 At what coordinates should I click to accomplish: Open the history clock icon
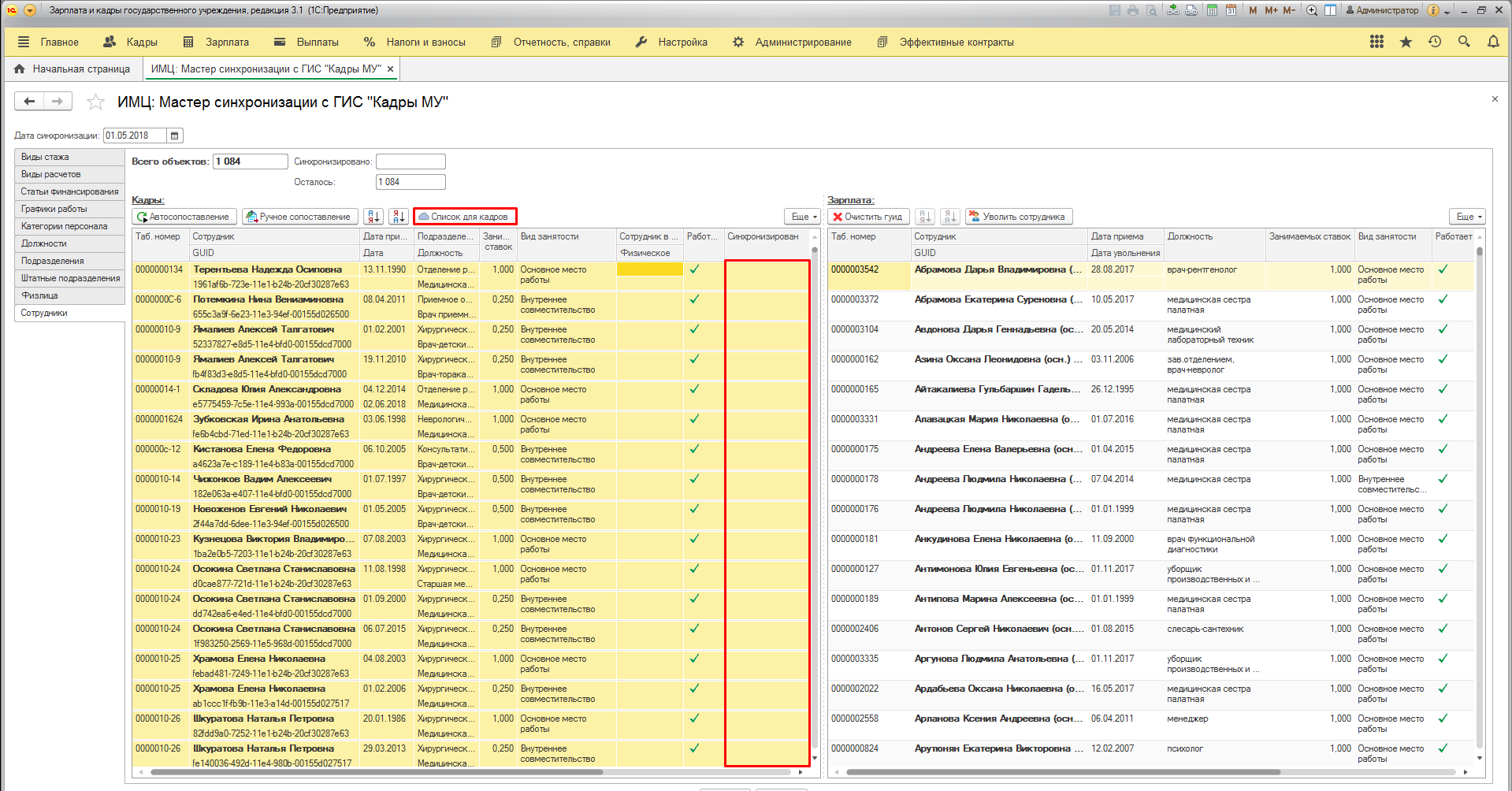pyautogui.click(x=1435, y=42)
